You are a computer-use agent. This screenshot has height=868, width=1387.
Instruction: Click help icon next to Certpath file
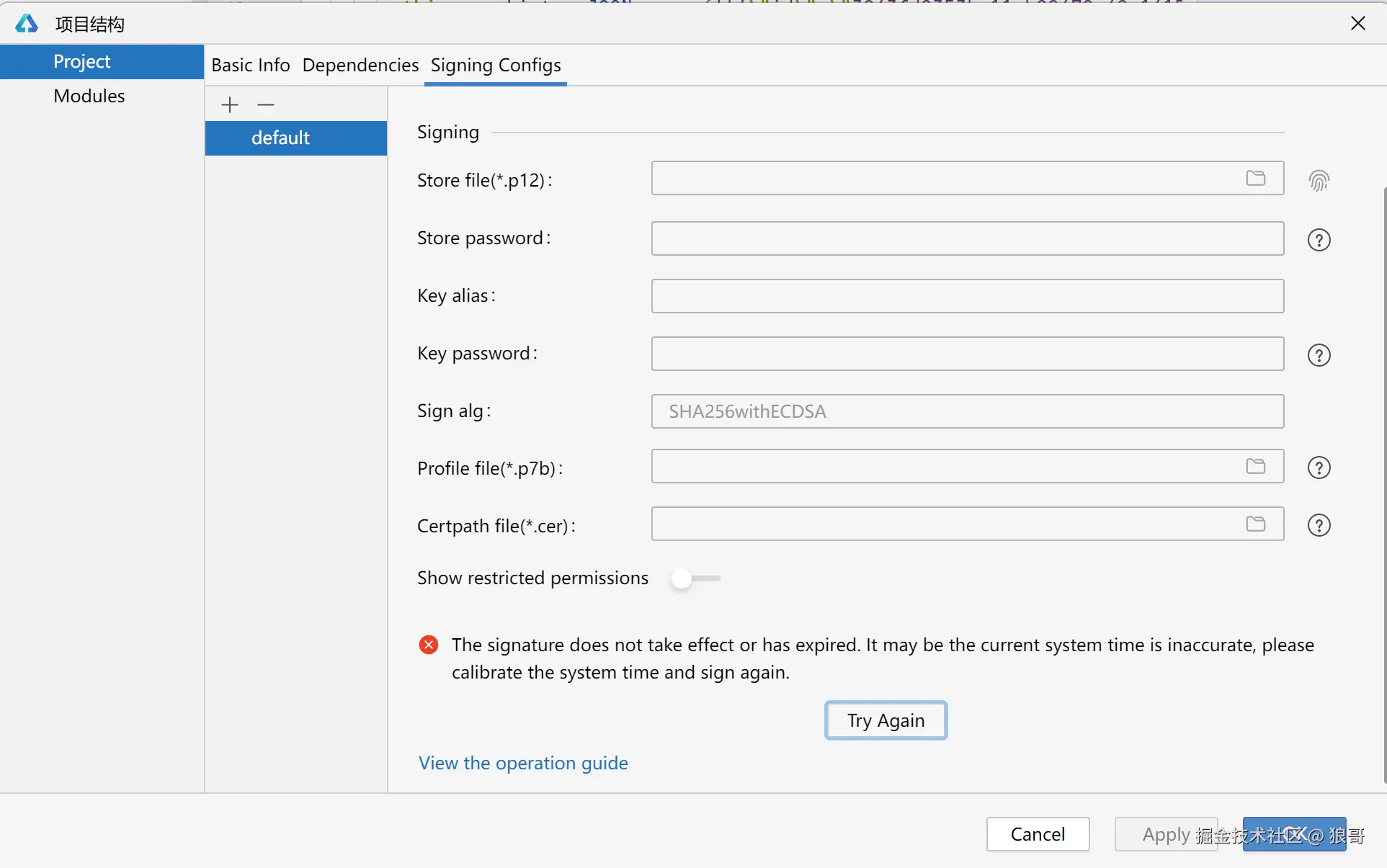tap(1319, 525)
